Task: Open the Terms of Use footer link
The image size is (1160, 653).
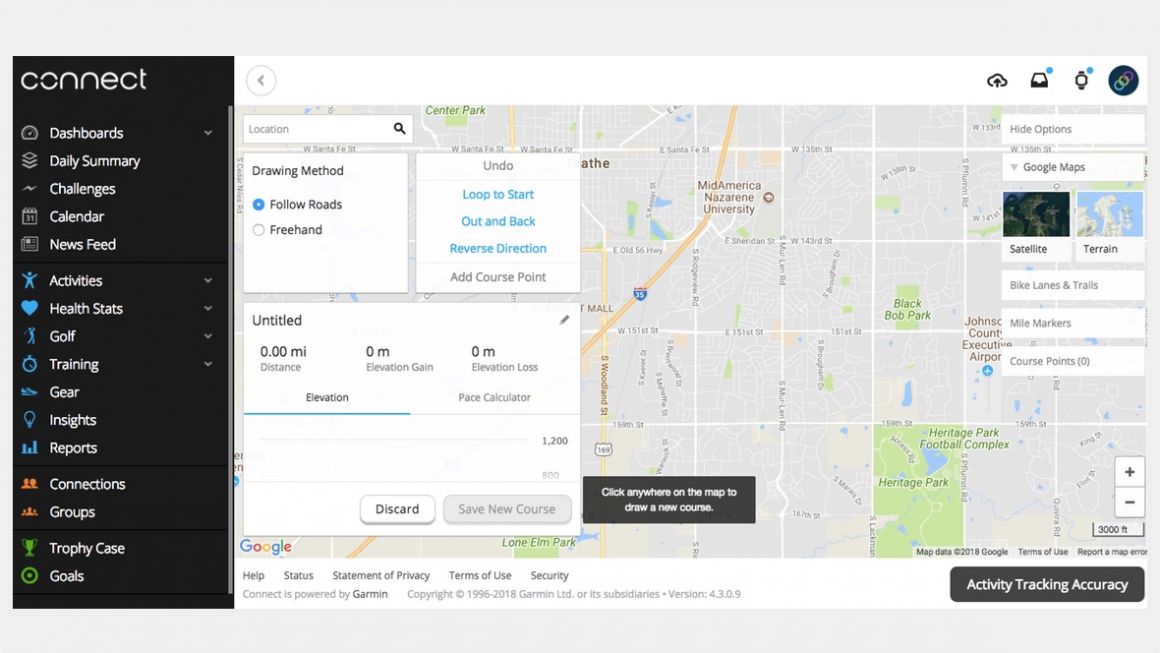Action: coord(480,575)
